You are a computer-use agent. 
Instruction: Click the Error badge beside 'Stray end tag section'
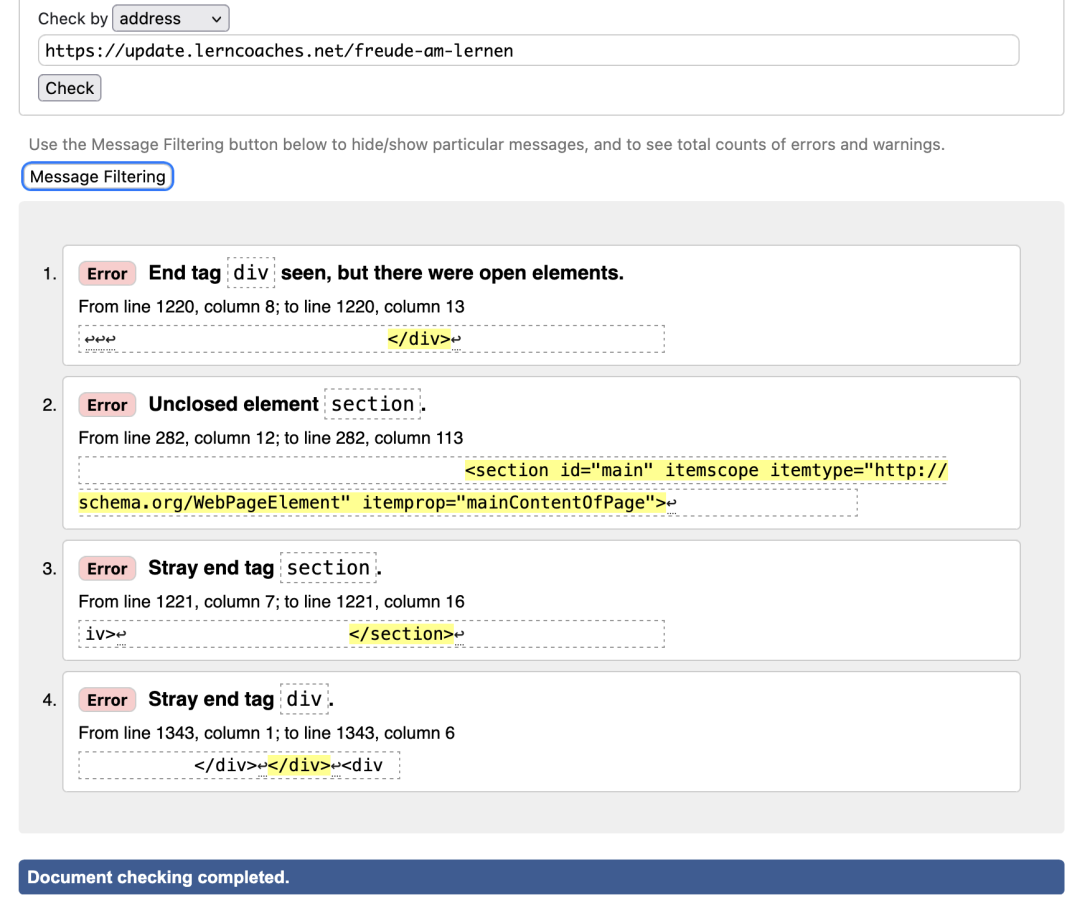pyautogui.click(x=107, y=569)
